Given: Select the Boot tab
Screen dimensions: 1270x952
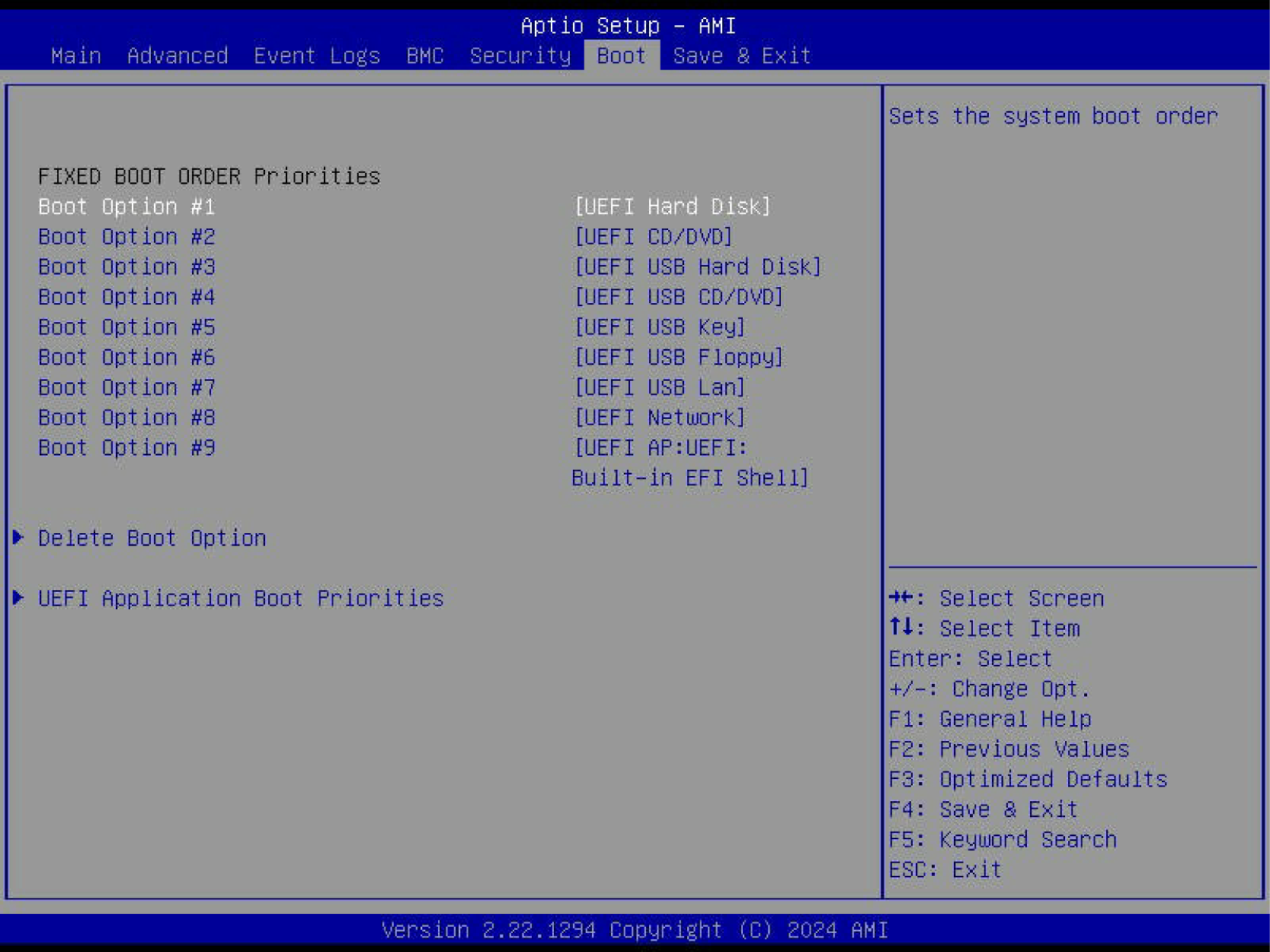Looking at the screenshot, I should point(622,56).
